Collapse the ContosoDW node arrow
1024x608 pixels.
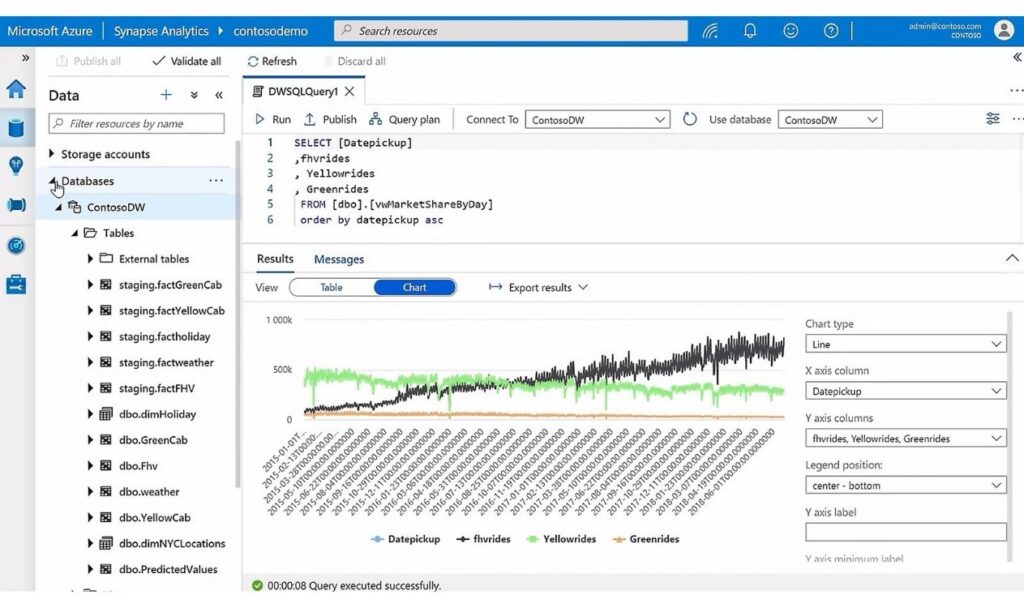(x=59, y=207)
